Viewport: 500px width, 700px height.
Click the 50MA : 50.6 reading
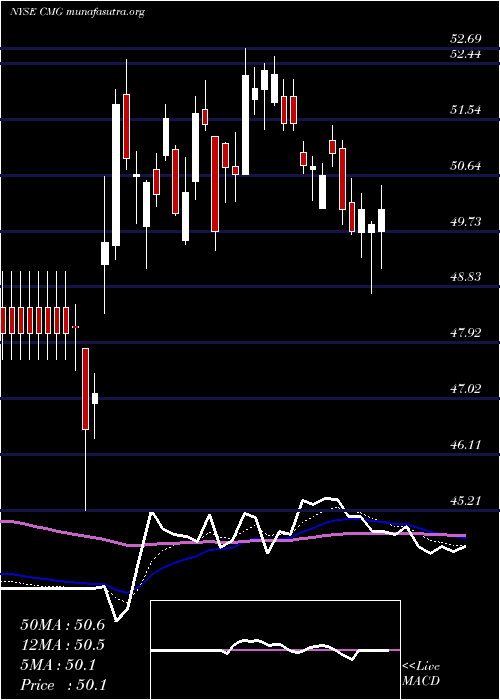pos(62,625)
